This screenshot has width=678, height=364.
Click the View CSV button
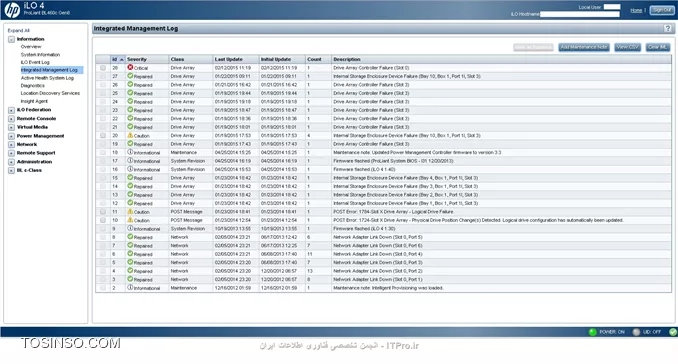tap(627, 47)
